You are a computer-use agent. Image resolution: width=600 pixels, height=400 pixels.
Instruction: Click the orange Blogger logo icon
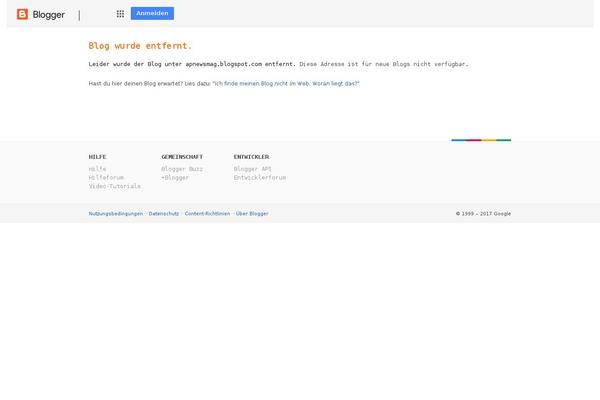pyautogui.click(x=22, y=14)
